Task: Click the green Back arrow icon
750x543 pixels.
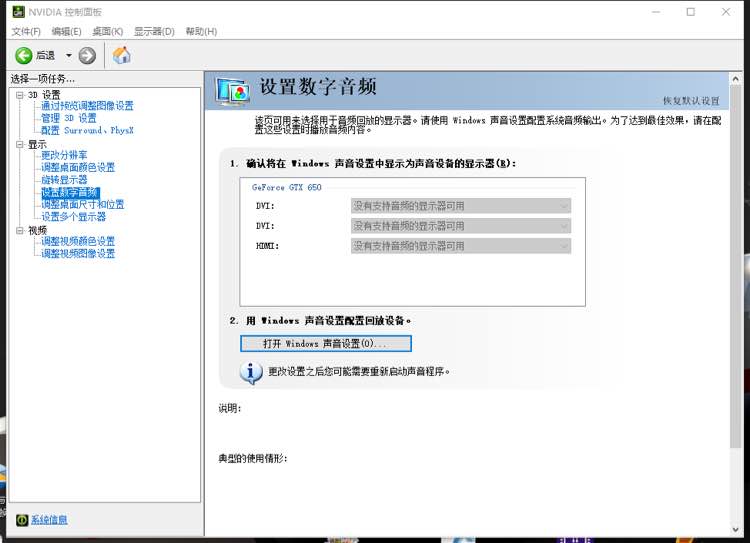Action: (23, 55)
